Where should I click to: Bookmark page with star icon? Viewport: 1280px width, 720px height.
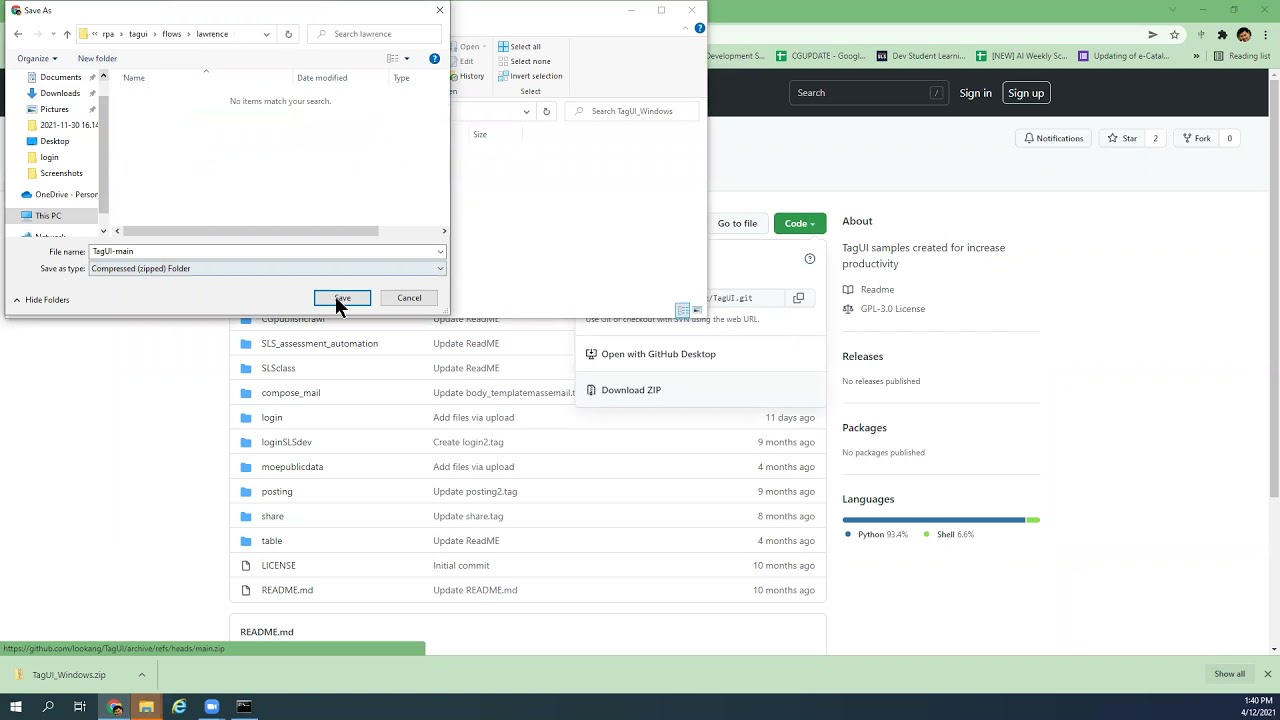click(1174, 34)
